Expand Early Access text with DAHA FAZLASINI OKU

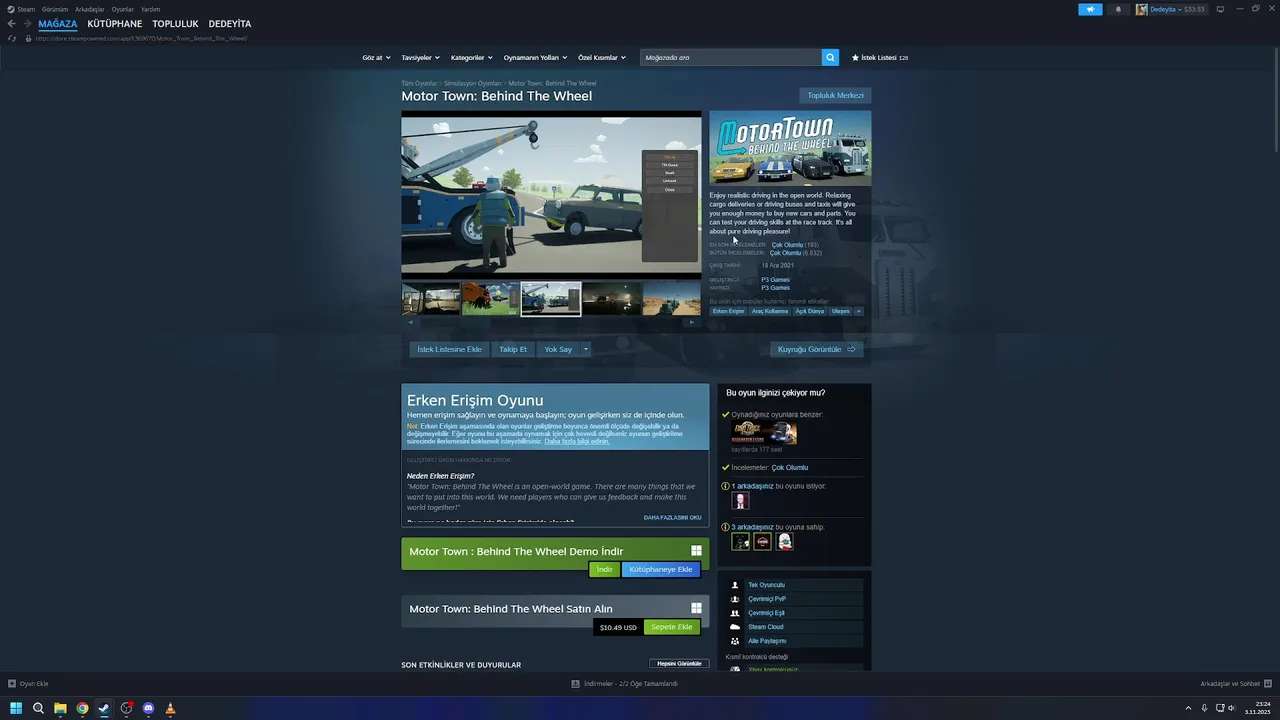(x=672, y=518)
